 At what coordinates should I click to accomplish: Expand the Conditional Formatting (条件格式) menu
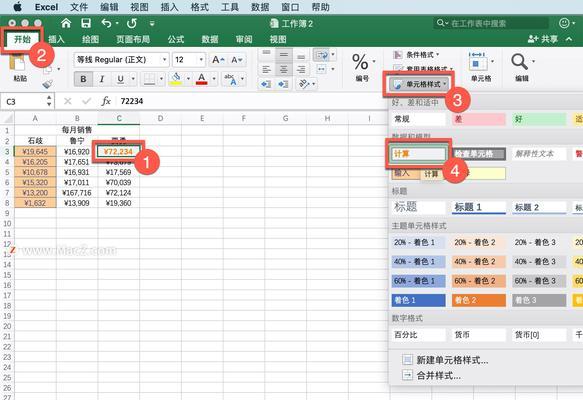[x=416, y=55]
